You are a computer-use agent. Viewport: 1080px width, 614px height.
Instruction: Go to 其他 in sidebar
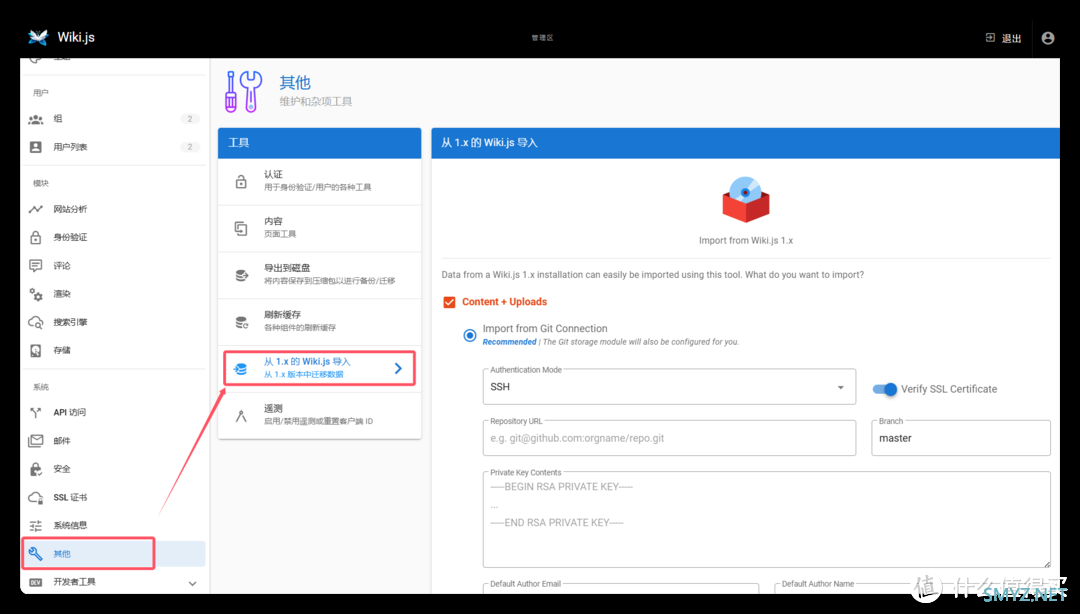tap(113, 553)
